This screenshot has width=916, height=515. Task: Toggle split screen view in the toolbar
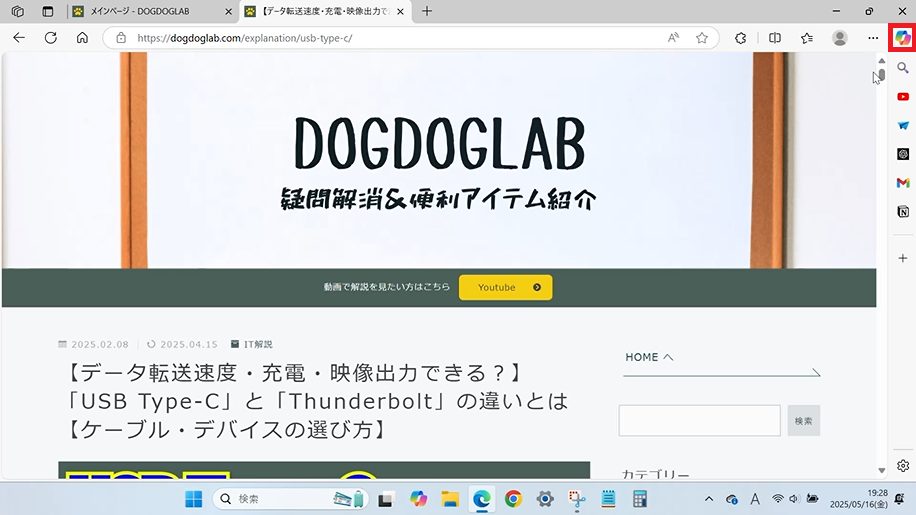(x=775, y=38)
